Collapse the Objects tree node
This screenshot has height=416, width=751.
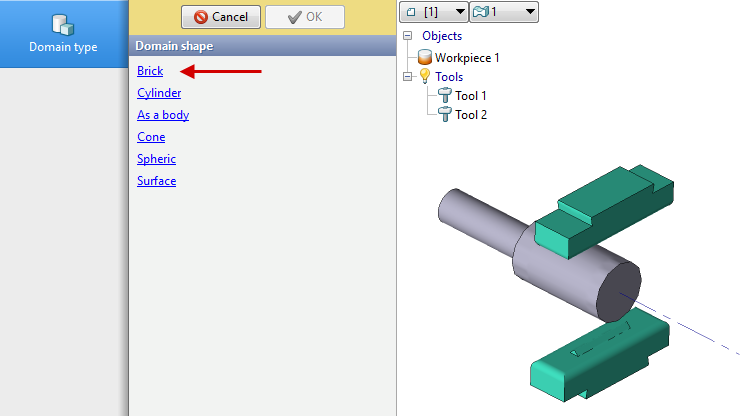407,36
